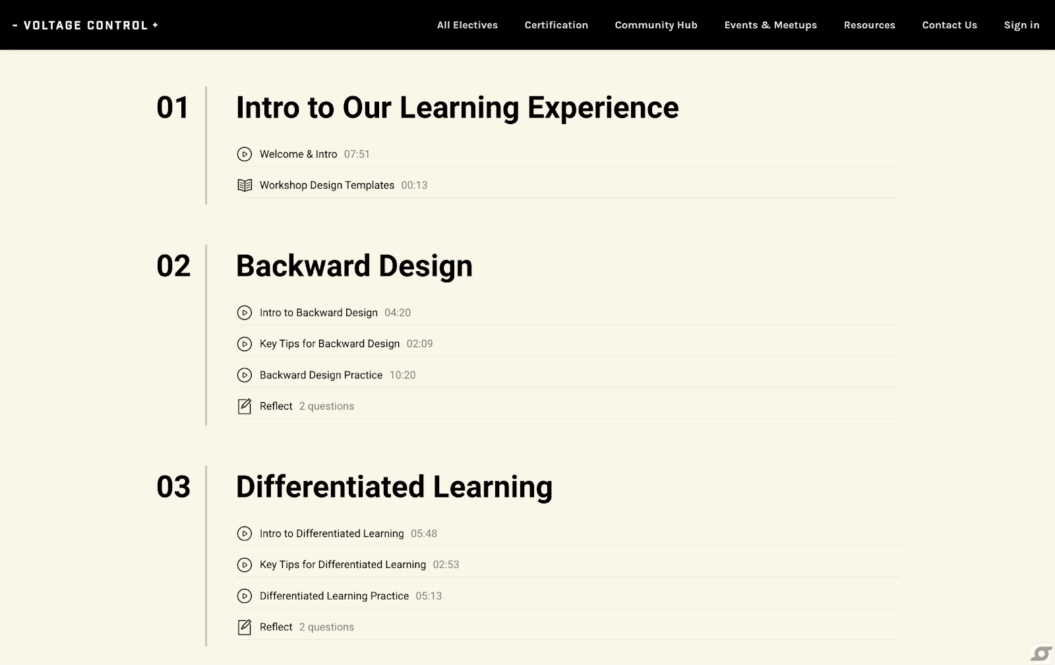Image resolution: width=1055 pixels, height=665 pixels.
Task: Click the floating widget icon in bottom corner
Action: click(1041, 653)
